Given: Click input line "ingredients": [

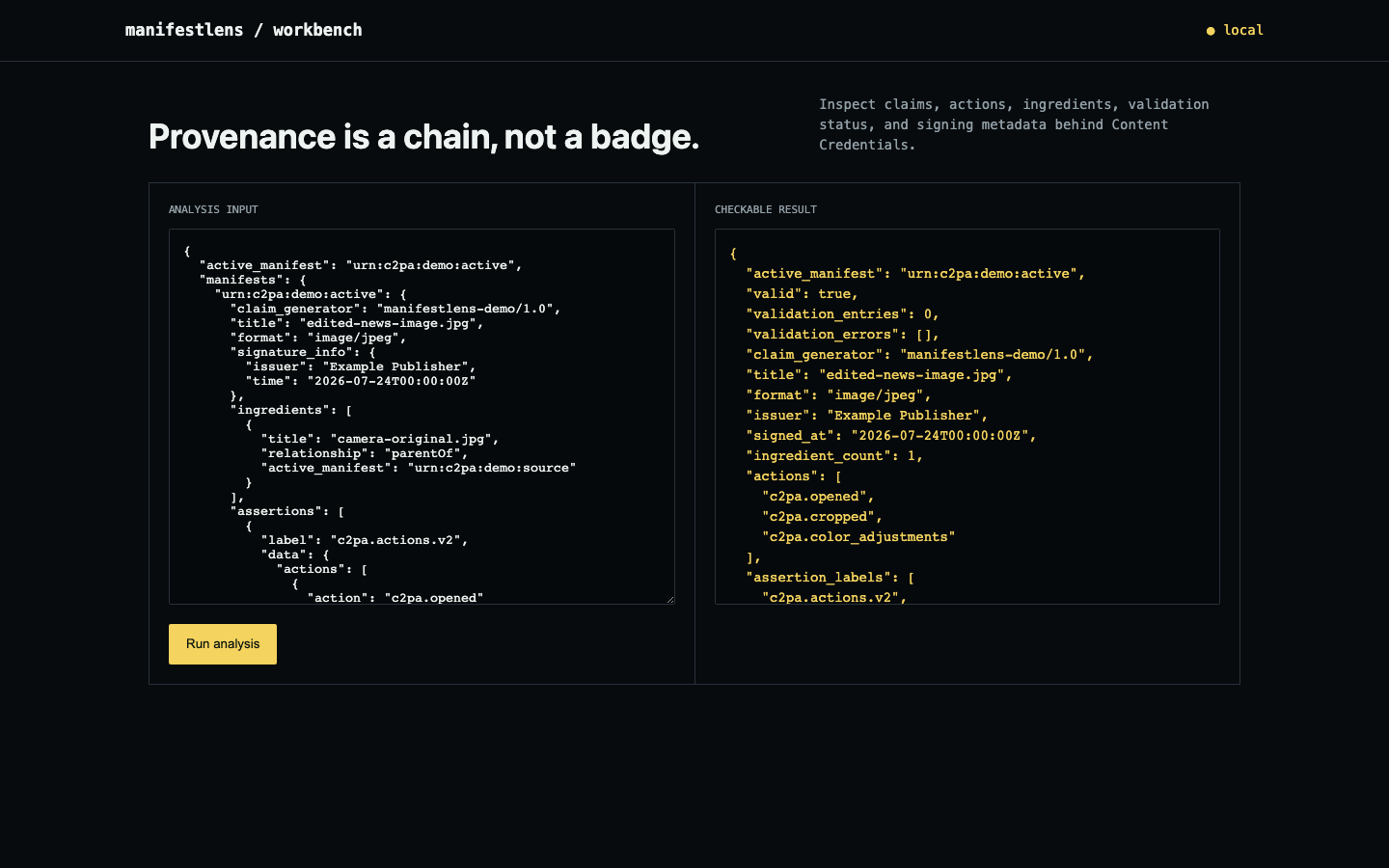Looking at the screenshot, I should [x=291, y=410].
